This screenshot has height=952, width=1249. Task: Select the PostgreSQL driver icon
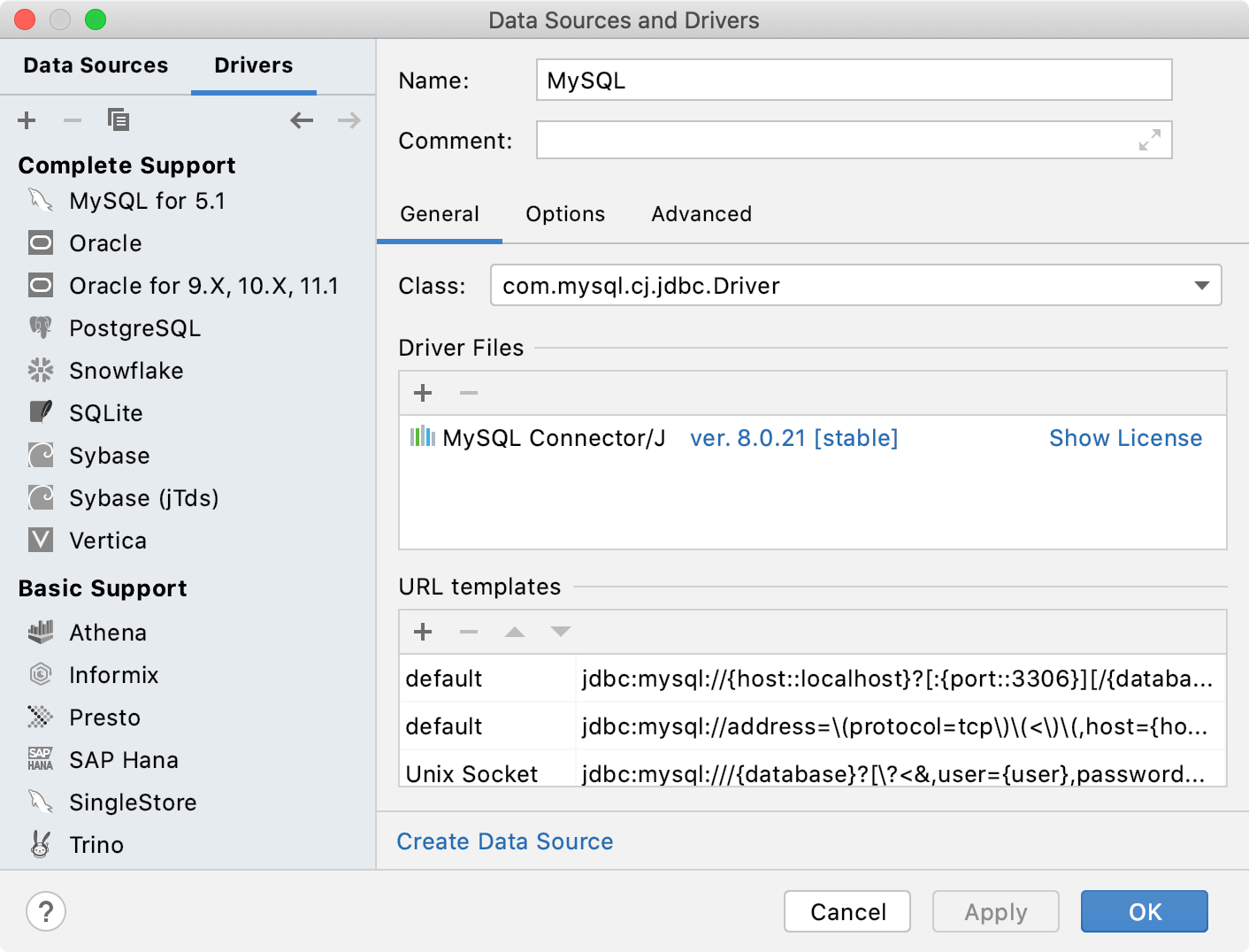pos(40,327)
